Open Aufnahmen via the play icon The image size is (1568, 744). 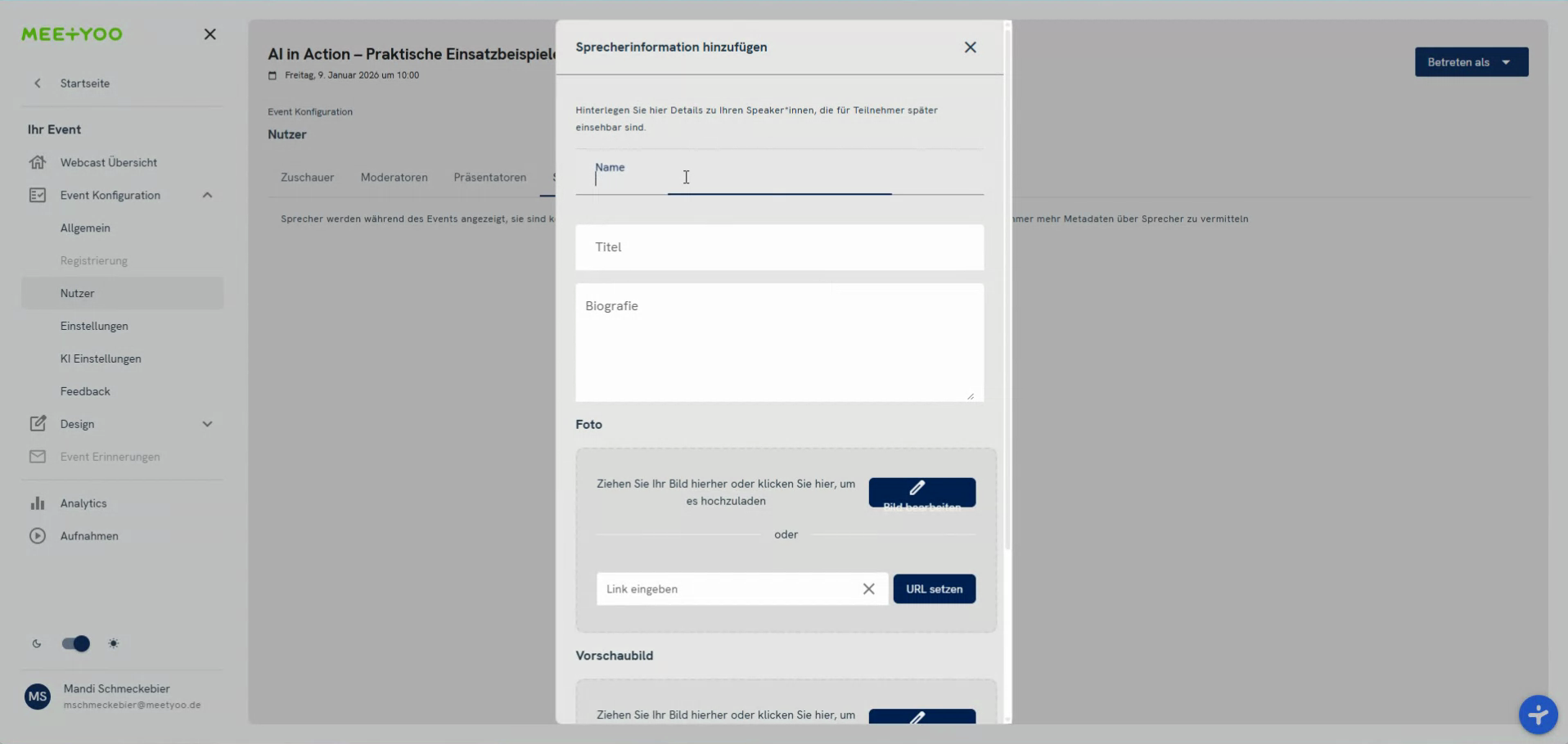pyautogui.click(x=38, y=536)
